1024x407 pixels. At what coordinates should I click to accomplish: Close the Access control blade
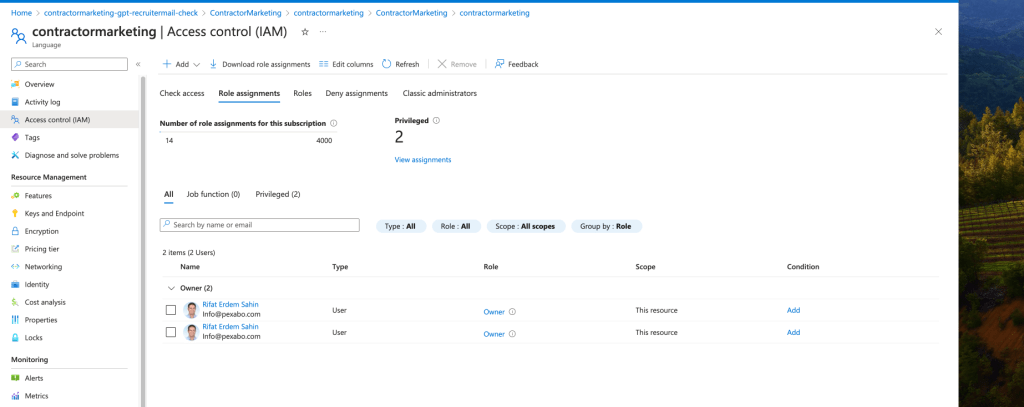pyautogui.click(x=938, y=31)
